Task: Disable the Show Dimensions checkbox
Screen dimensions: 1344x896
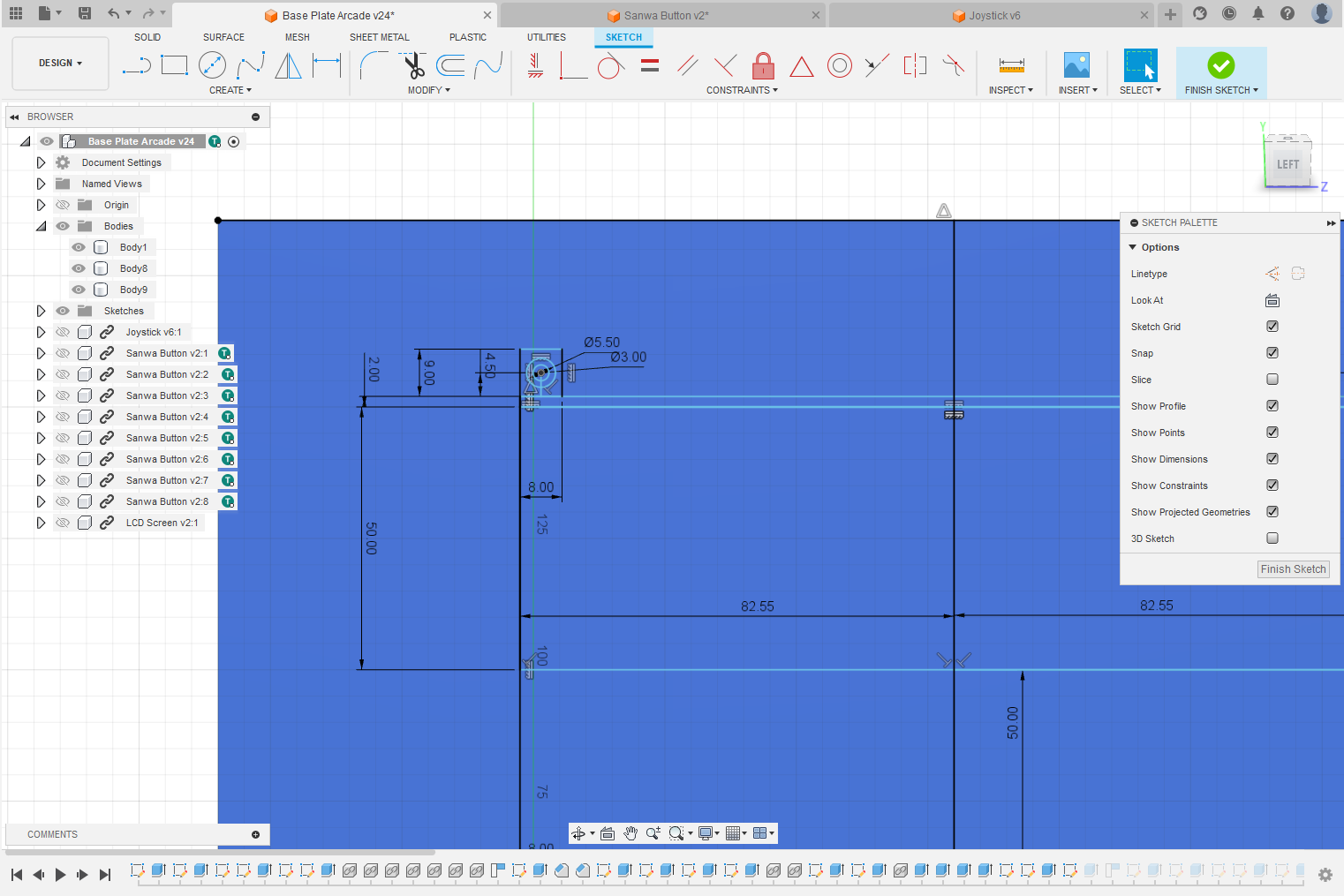Action: click(x=1272, y=458)
